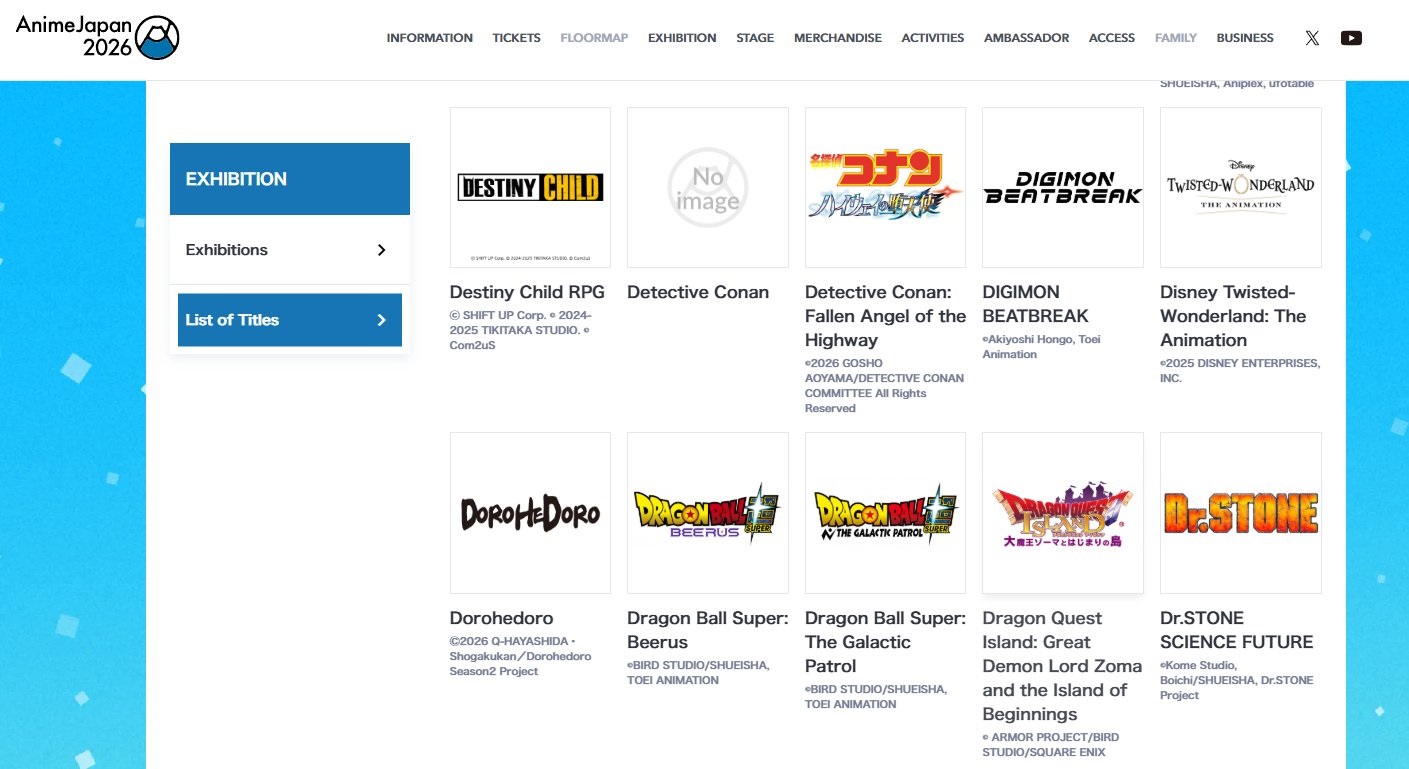Open the AMBASSADOR menu item
The width and height of the screenshot is (1409, 769).
pyautogui.click(x=1026, y=38)
